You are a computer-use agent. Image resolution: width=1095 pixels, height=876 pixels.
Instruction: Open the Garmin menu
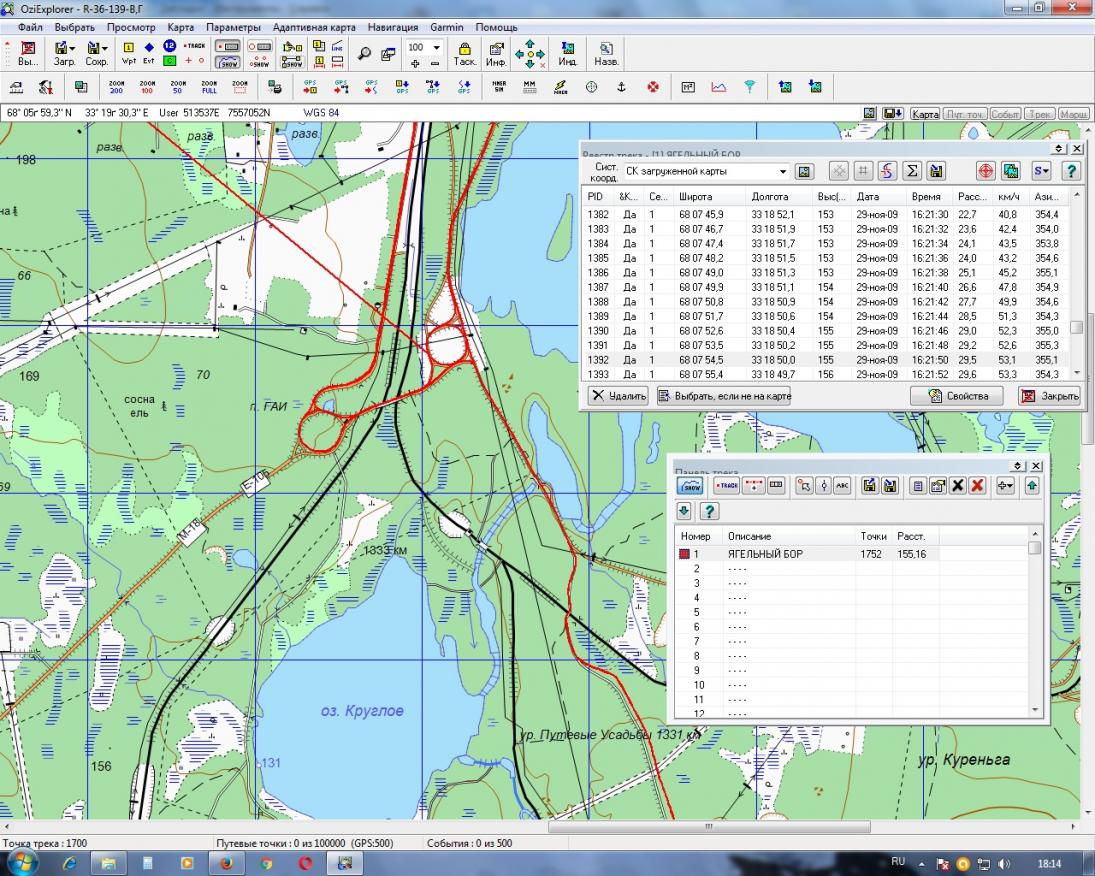pyautogui.click(x=447, y=27)
